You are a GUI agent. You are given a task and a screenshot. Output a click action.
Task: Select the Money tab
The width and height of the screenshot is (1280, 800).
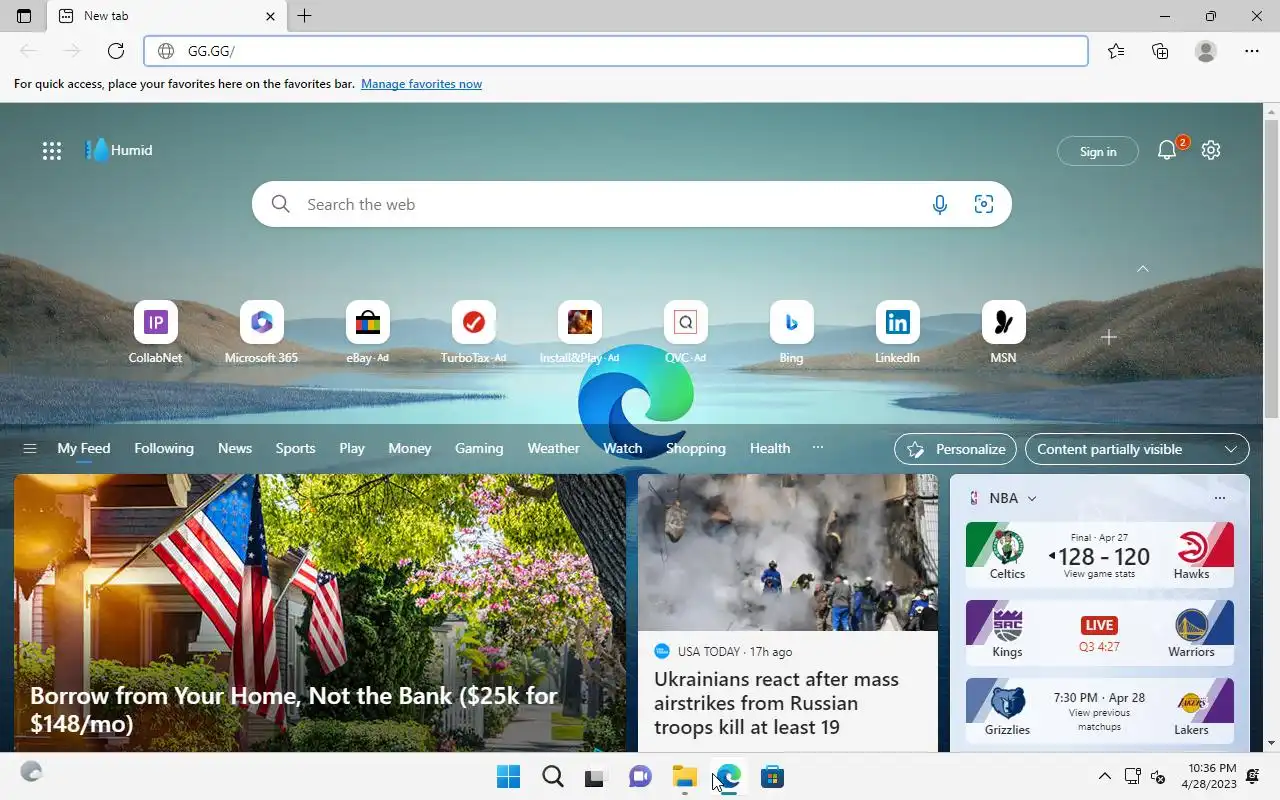pos(410,449)
